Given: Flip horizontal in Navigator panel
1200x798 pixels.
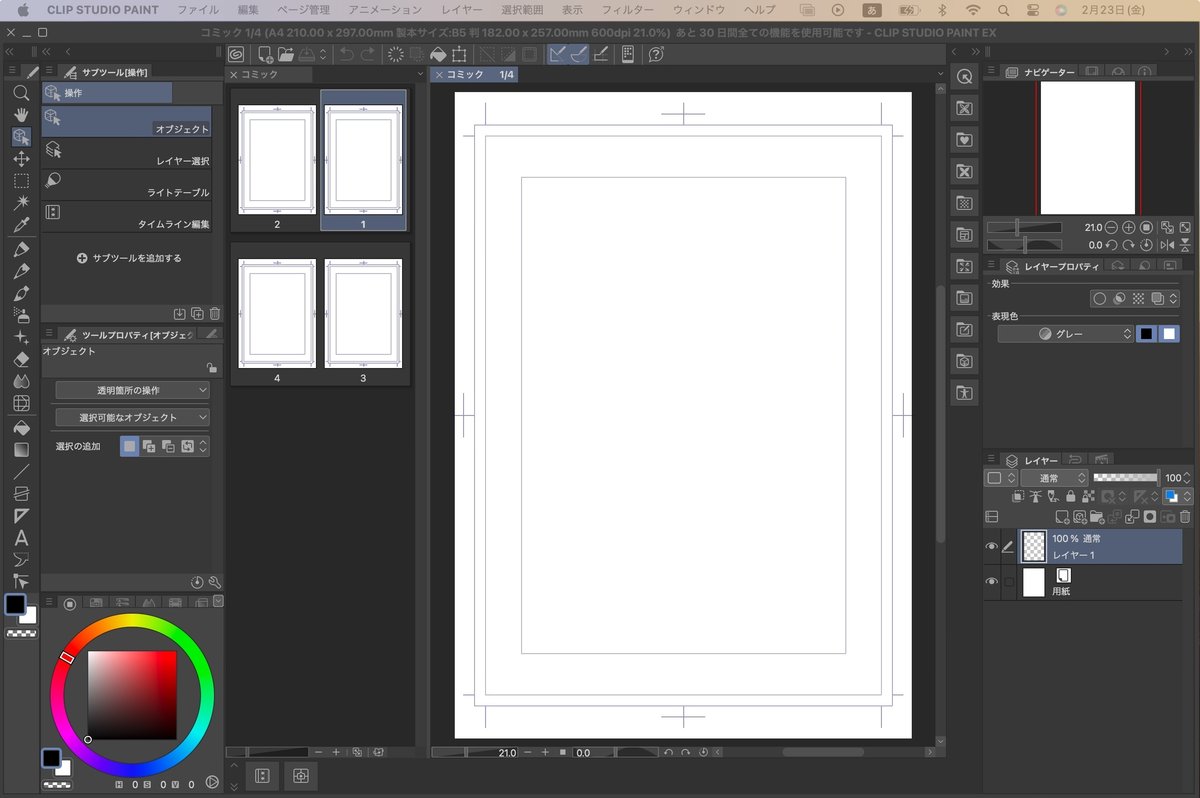Looking at the screenshot, I should tap(1167, 245).
